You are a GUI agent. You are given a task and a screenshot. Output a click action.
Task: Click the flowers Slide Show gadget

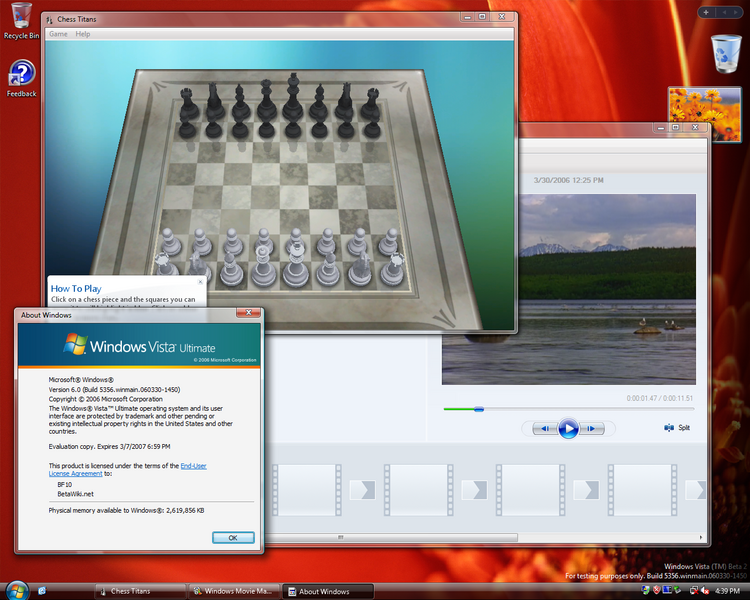click(x=705, y=114)
